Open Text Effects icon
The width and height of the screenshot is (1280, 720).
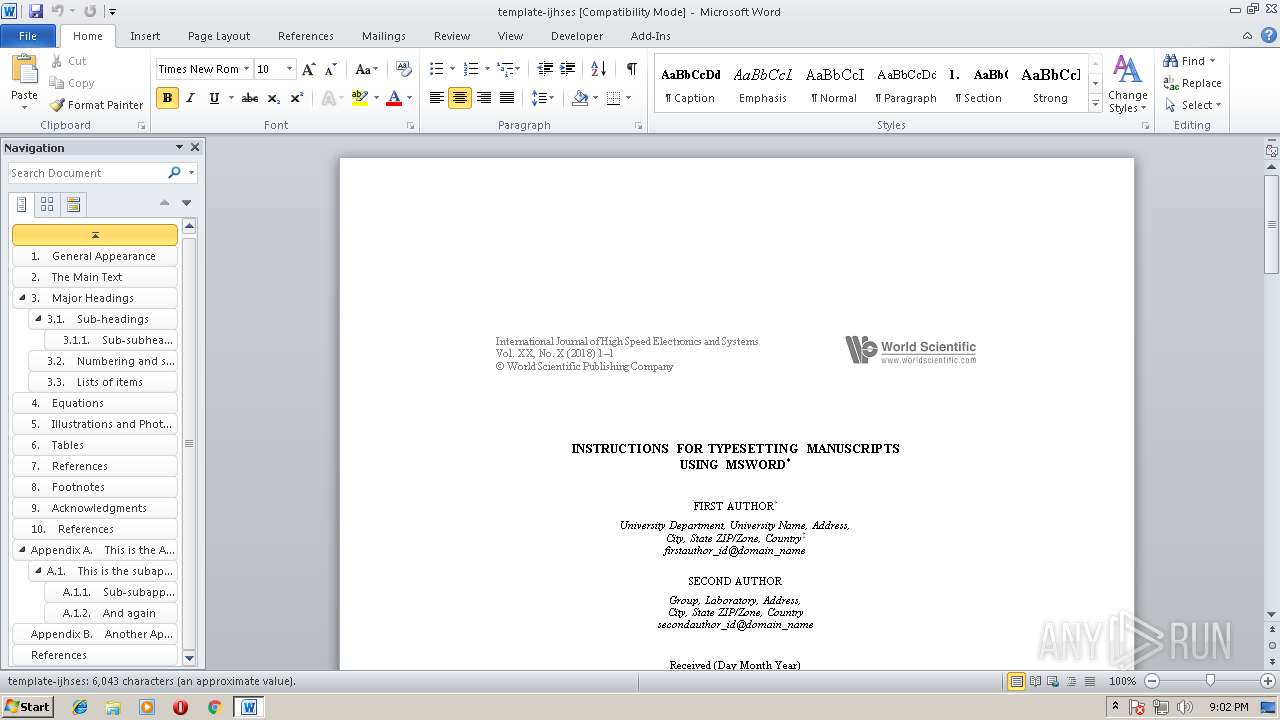point(328,98)
